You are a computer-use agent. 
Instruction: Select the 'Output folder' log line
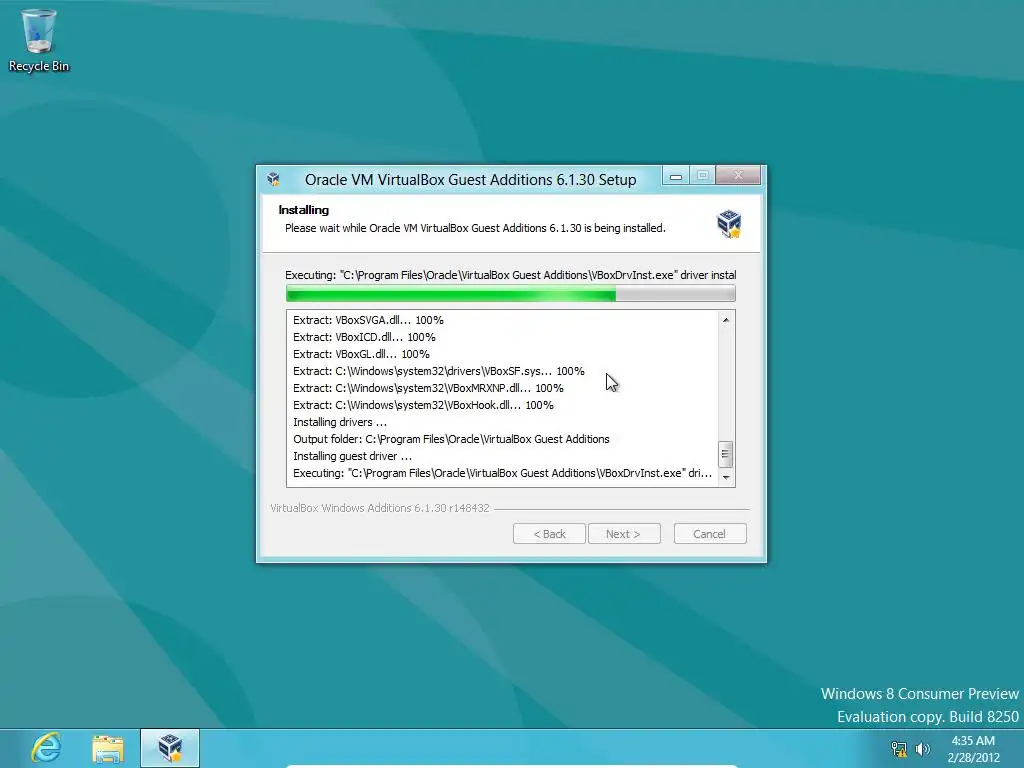pos(451,439)
